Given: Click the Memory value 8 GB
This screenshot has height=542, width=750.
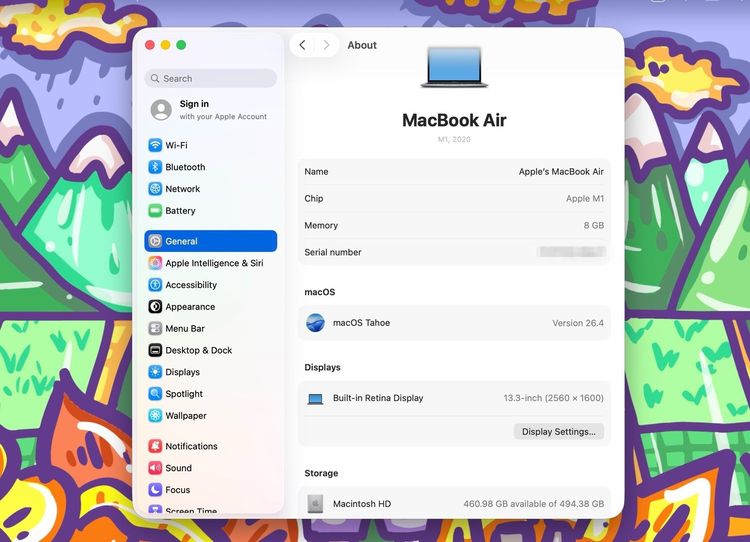Looking at the screenshot, I should tap(594, 225).
